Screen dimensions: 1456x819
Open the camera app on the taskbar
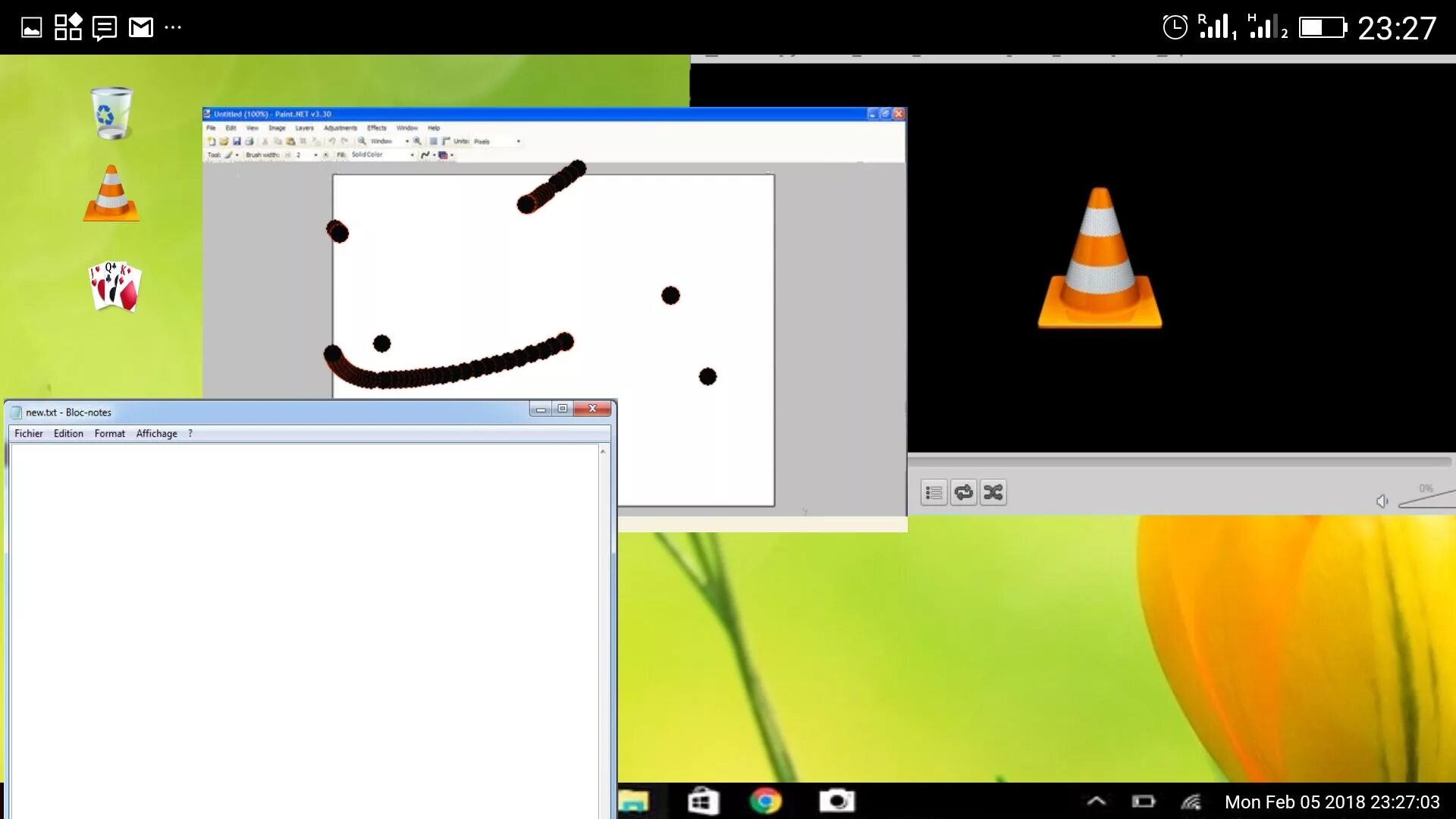tap(836, 802)
